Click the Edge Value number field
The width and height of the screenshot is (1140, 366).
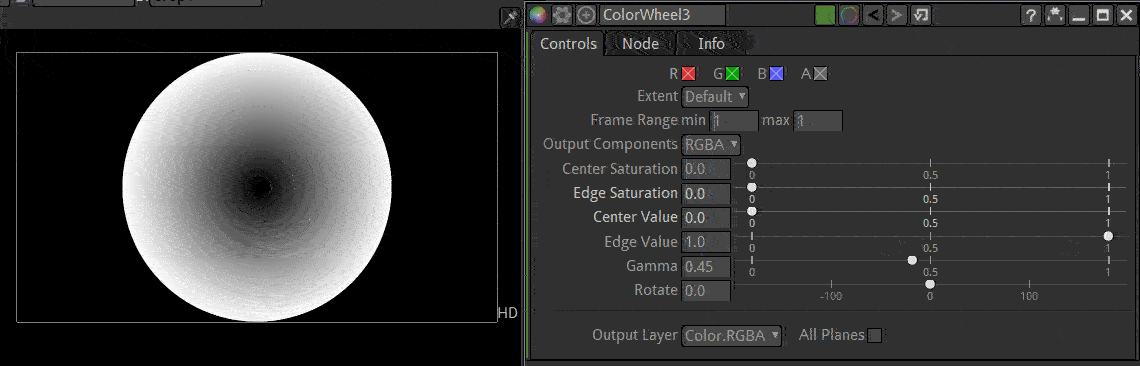706,241
